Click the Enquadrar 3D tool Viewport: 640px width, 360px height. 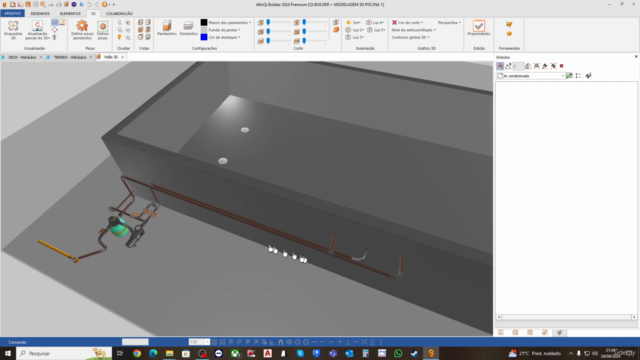pos(13,29)
